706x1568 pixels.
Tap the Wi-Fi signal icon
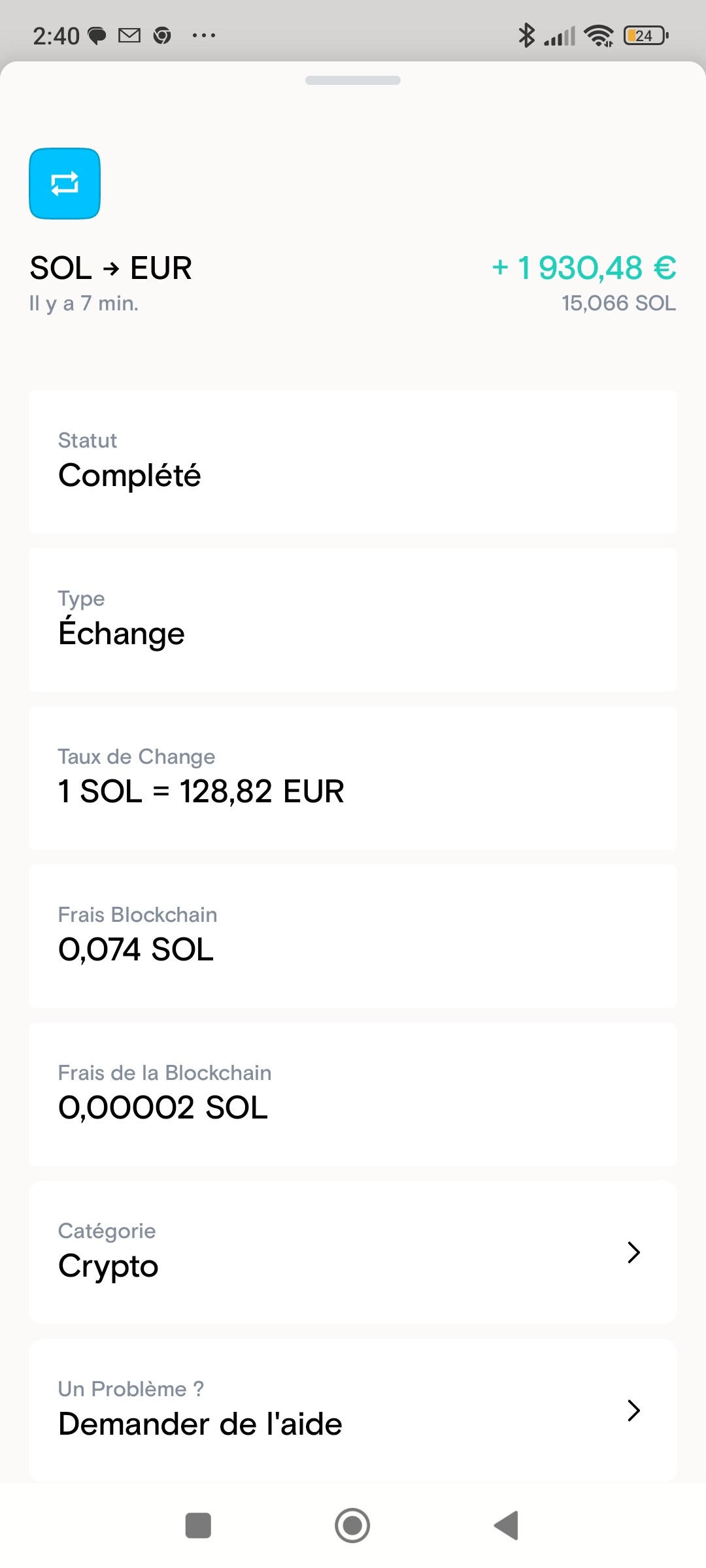click(599, 36)
